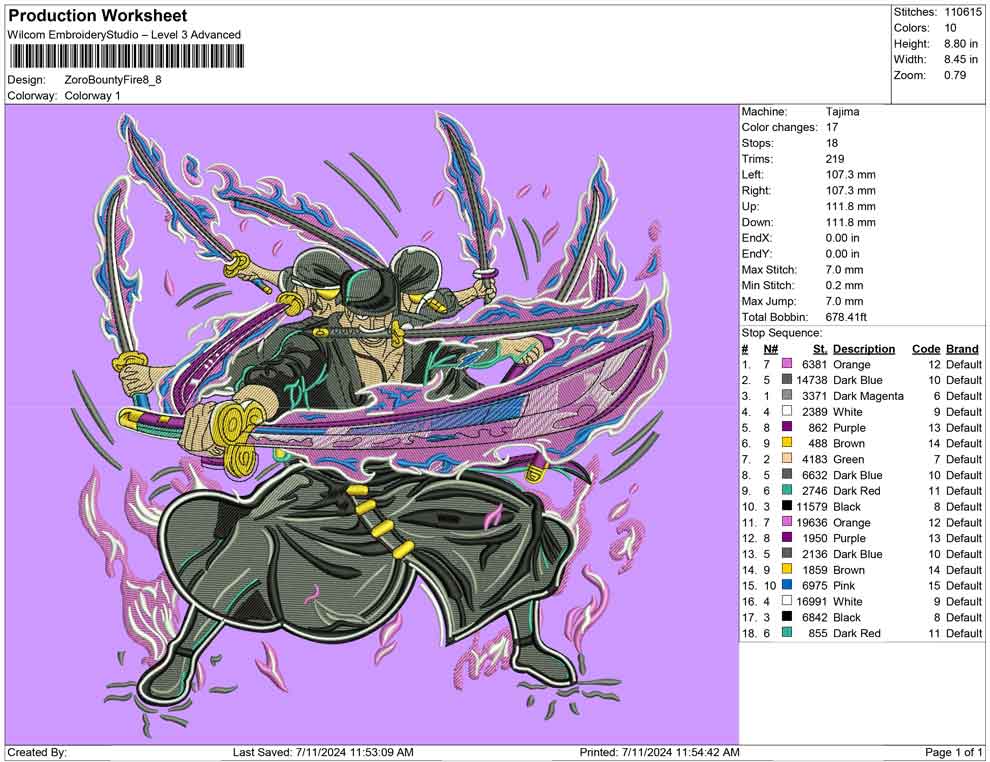Select the Brand column header
The image size is (990, 762).
coord(962,349)
